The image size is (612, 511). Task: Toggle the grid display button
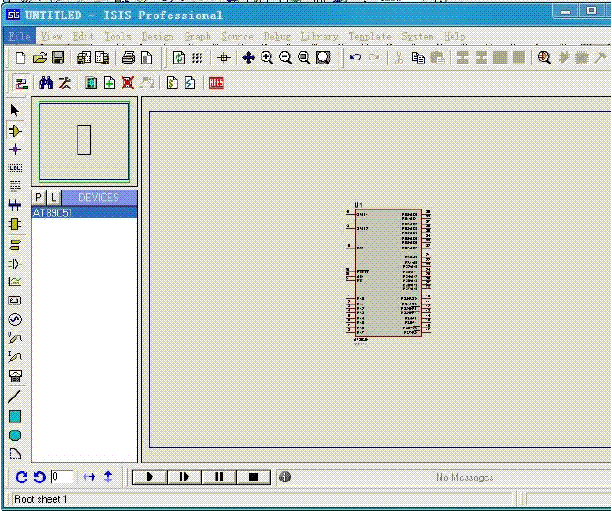[197, 58]
